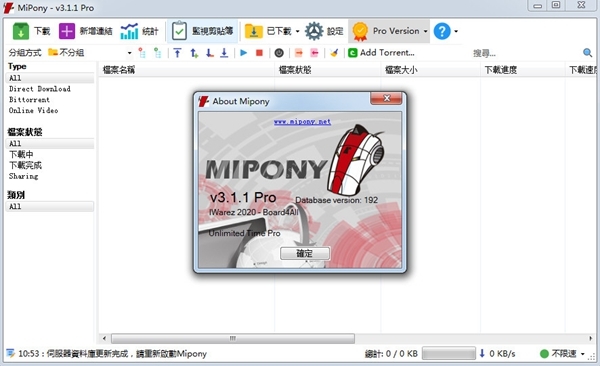Click the purple 新增連結 add-link icon
The image size is (600, 366).
tap(67, 31)
